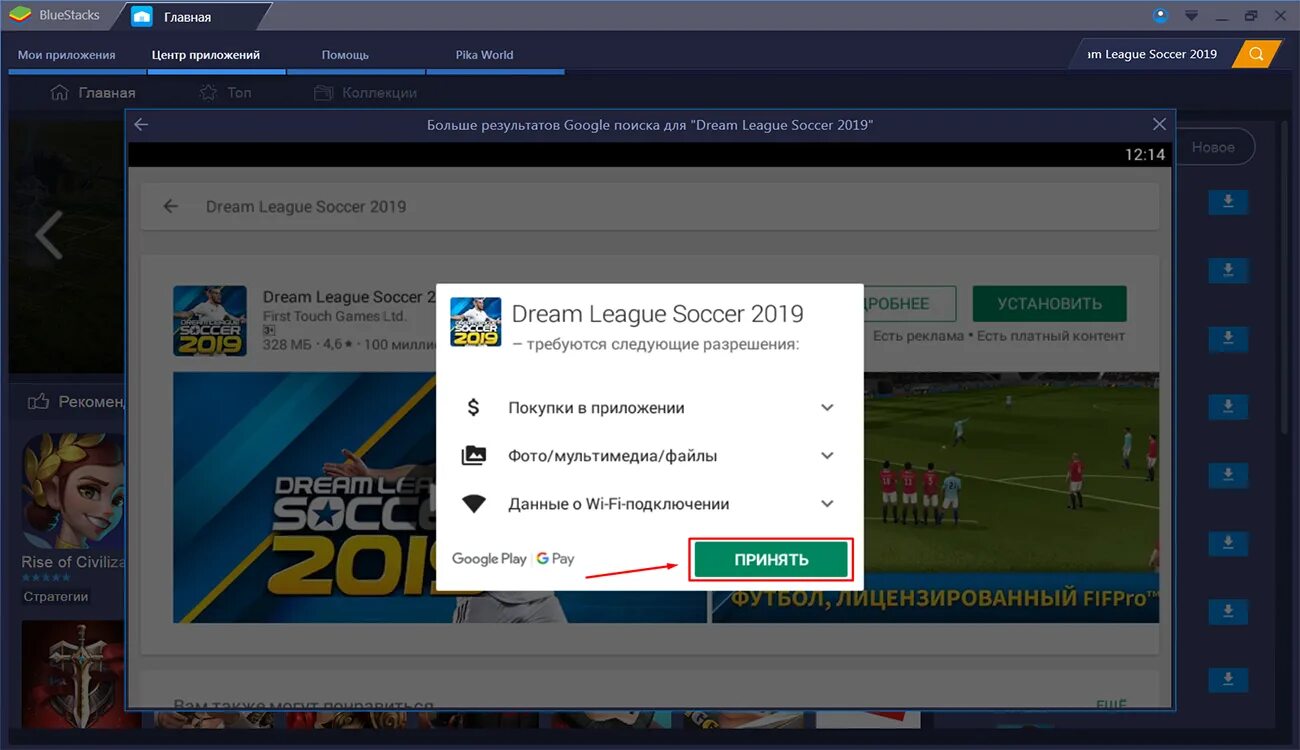
Task: Click the УСТАНОВИТЬ install button
Action: coord(1049,304)
